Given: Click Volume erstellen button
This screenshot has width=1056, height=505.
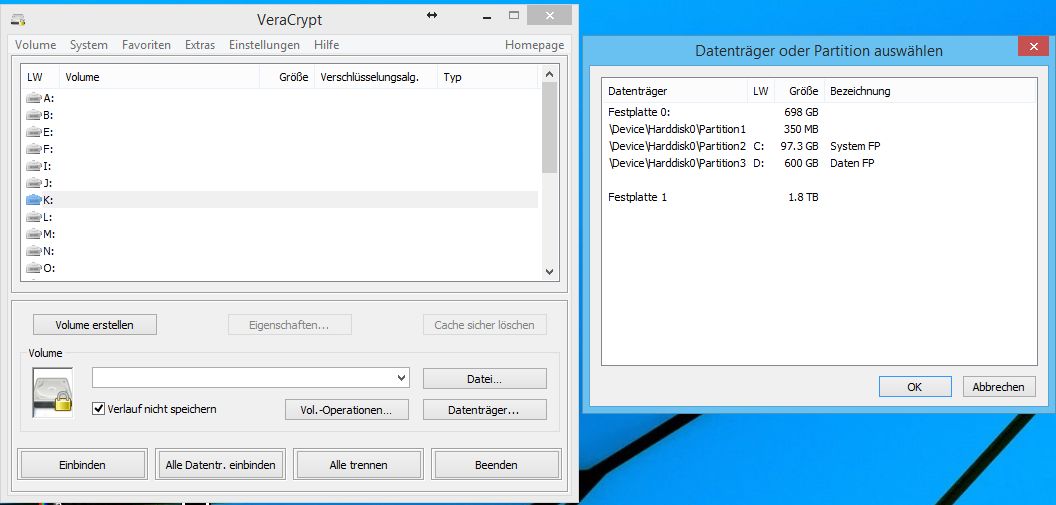Looking at the screenshot, I should click(95, 325).
